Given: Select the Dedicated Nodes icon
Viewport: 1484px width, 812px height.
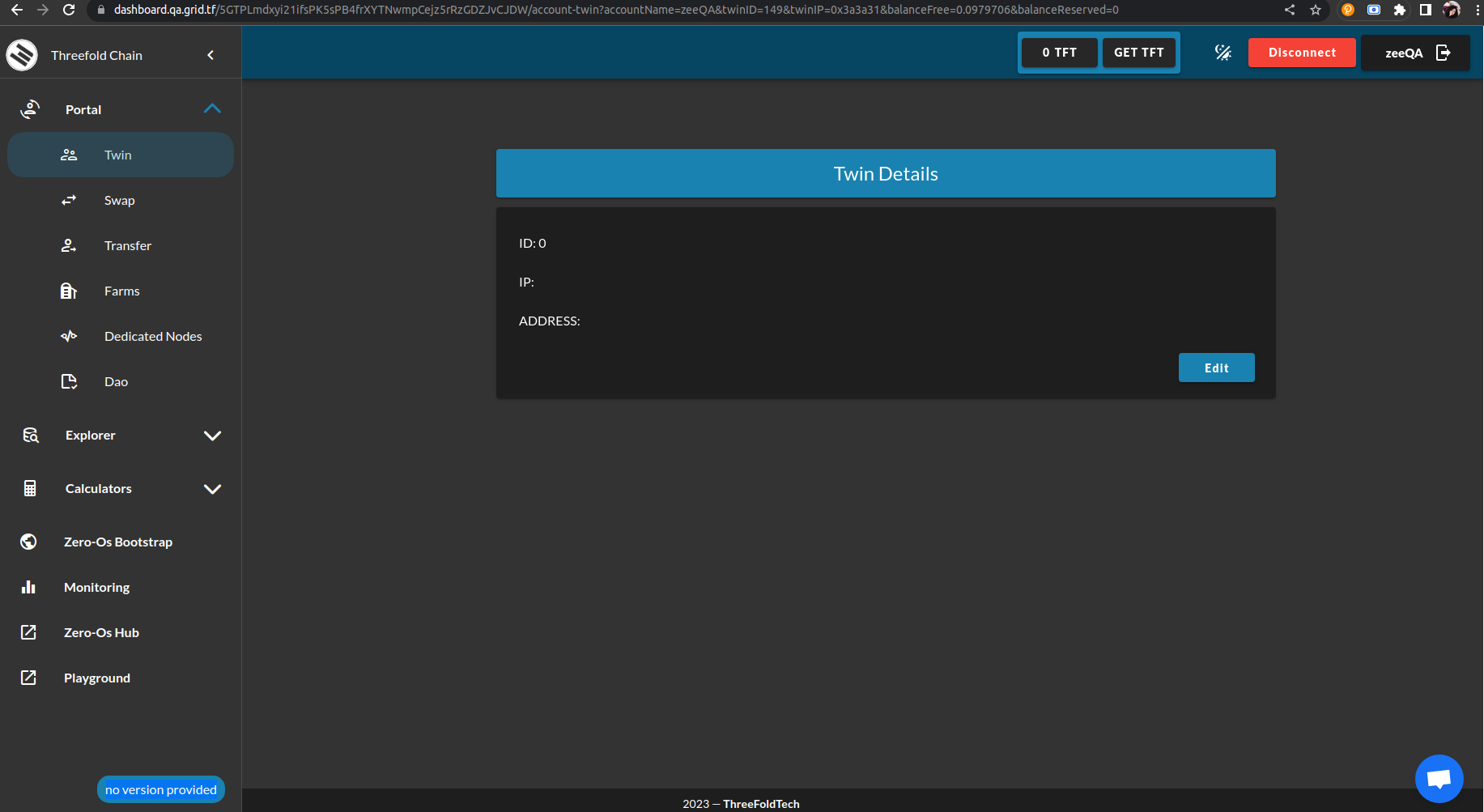Looking at the screenshot, I should coord(69,336).
